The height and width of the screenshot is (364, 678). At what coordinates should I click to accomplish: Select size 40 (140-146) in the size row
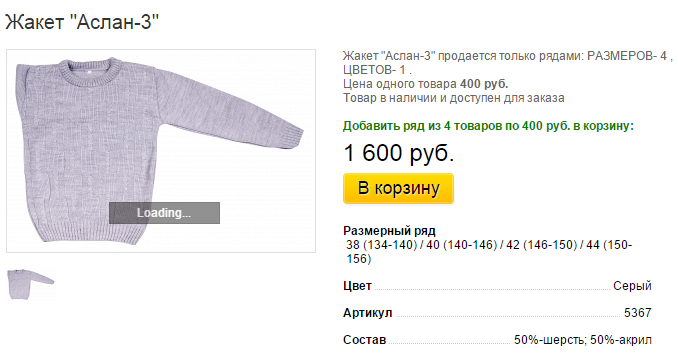pyautogui.click(x=462, y=245)
